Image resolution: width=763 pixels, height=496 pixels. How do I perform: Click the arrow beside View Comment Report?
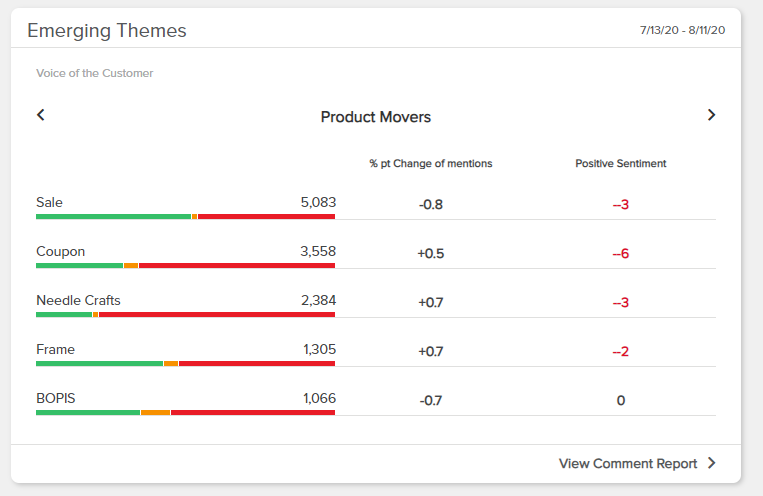coord(712,463)
